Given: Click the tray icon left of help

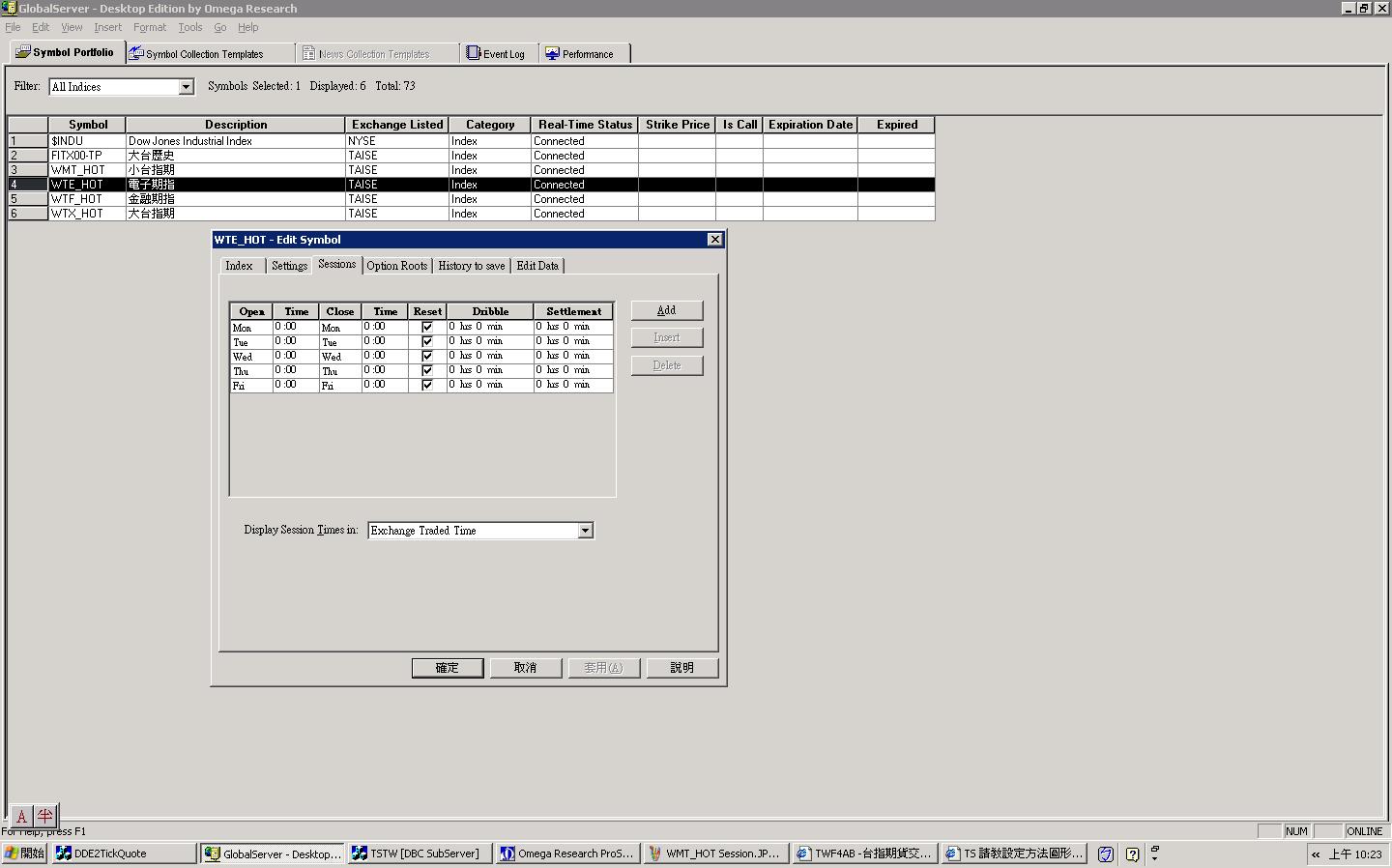Looking at the screenshot, I should [x=1106, y=854].
